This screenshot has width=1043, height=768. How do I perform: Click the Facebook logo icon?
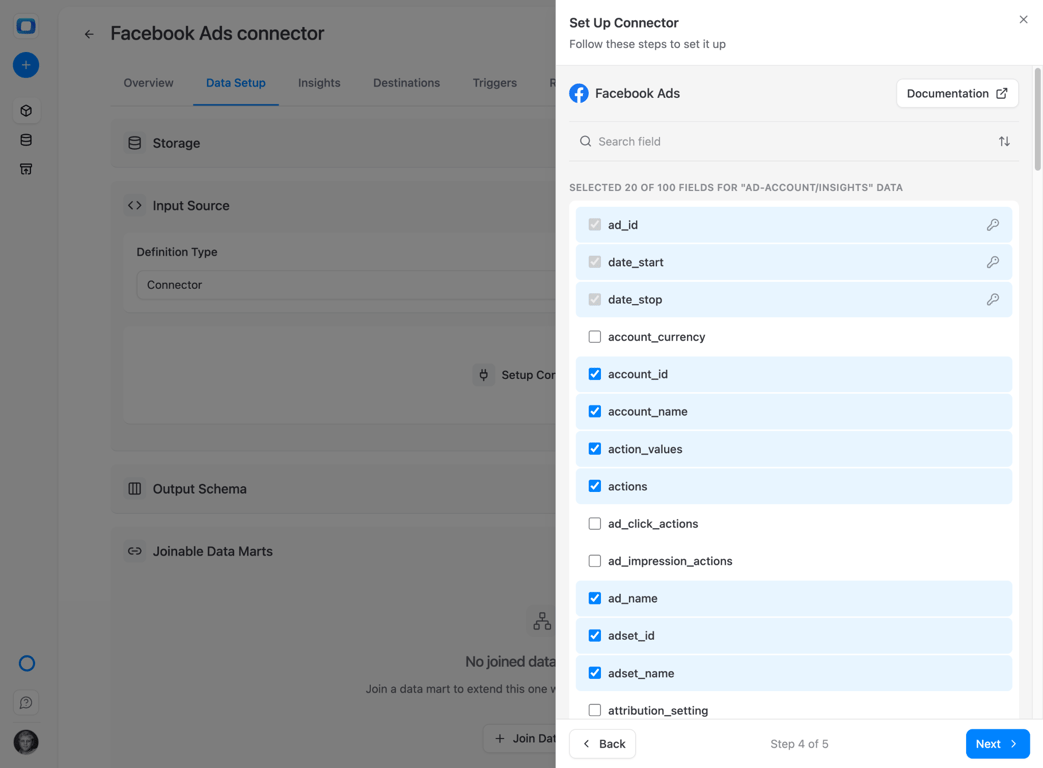click(x=579, y=93)
